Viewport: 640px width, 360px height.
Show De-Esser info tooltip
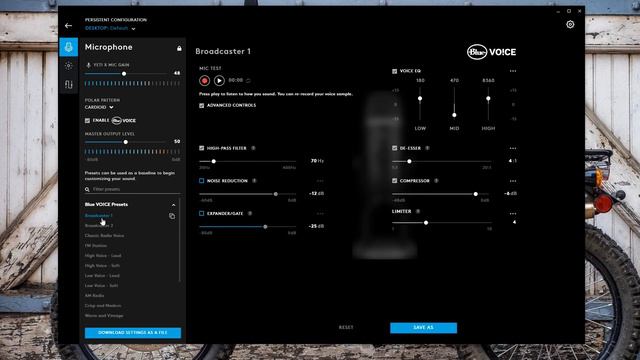(427, 148)
